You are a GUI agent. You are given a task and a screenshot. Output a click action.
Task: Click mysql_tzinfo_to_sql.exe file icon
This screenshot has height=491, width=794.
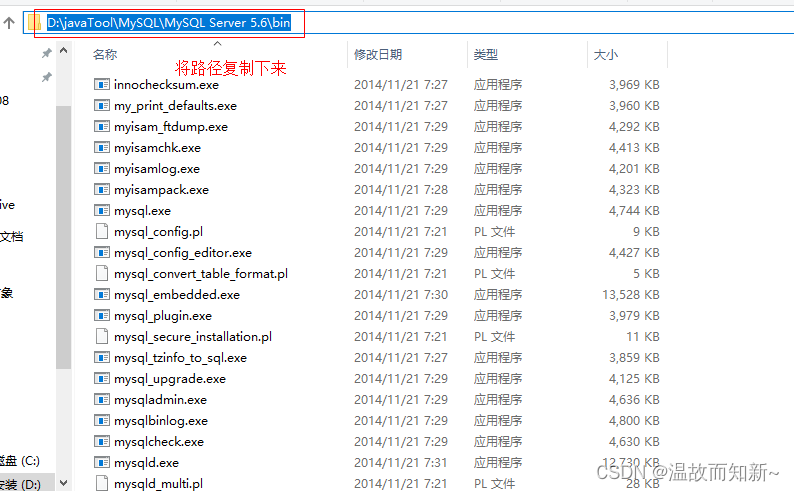(x=102, y=357)
